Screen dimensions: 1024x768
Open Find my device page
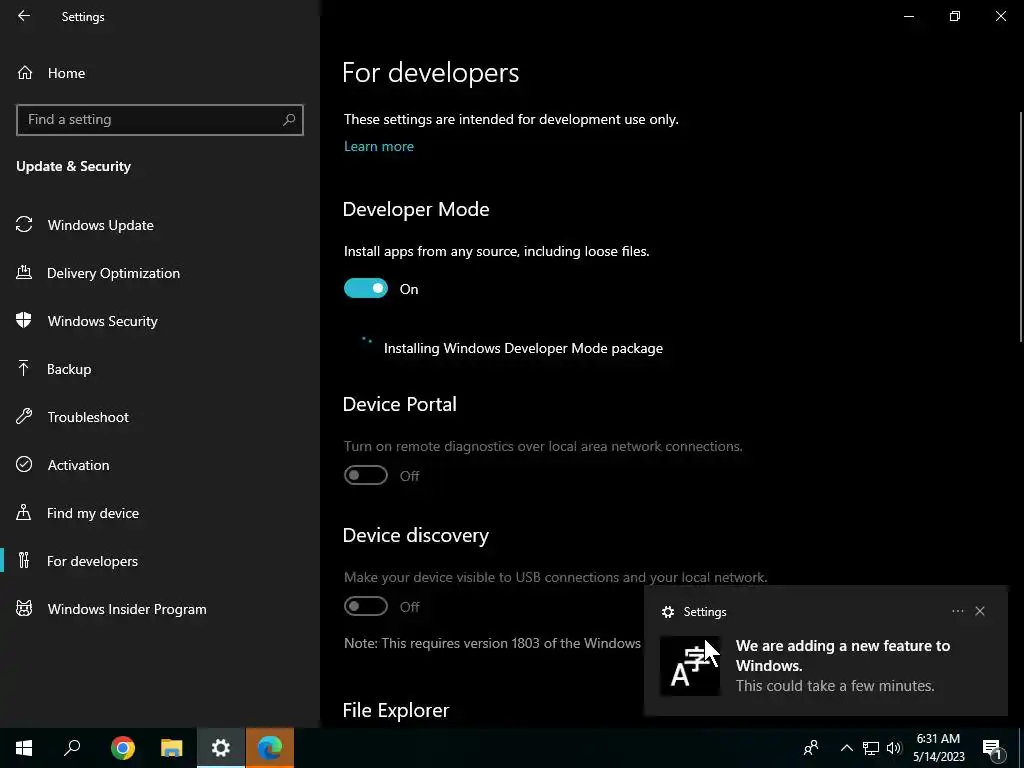(160, 513)
